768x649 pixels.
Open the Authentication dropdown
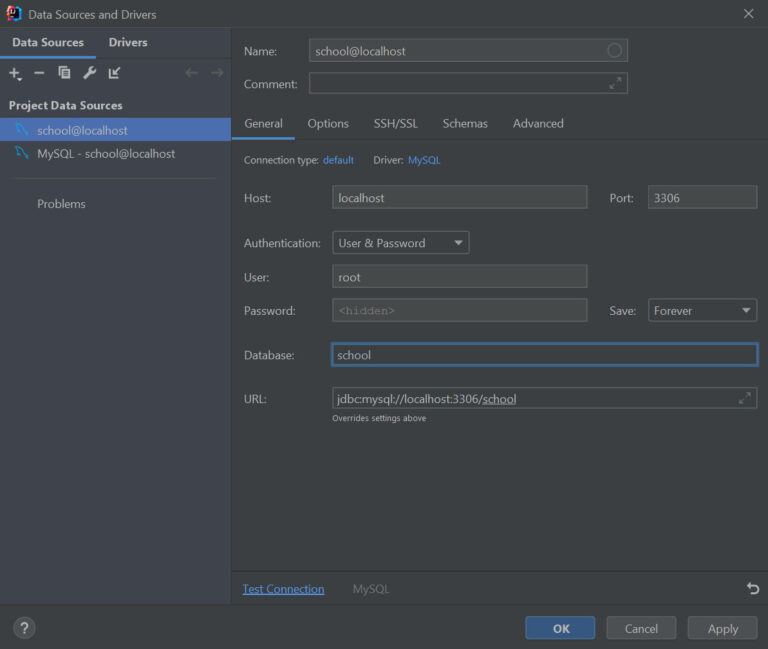point(401,243)
